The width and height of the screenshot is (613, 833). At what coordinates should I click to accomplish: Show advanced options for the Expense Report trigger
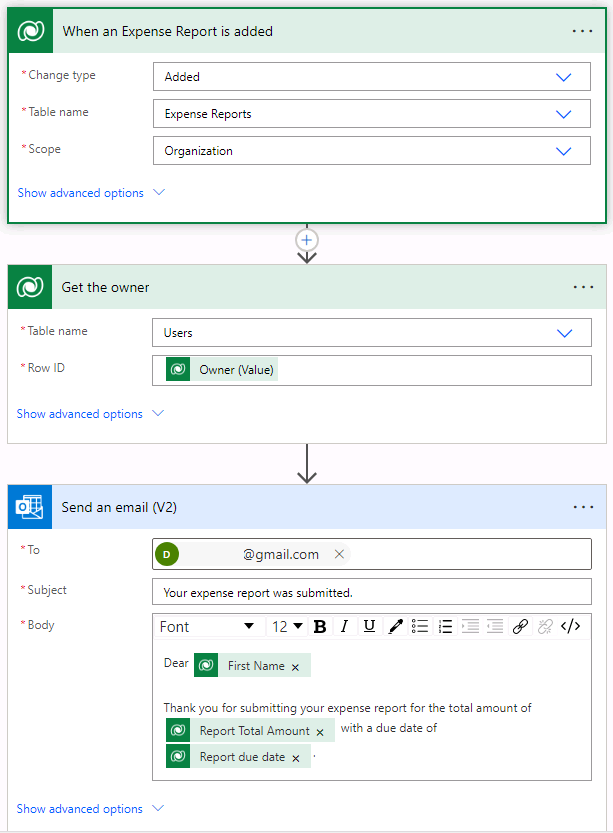coord(91,193)
